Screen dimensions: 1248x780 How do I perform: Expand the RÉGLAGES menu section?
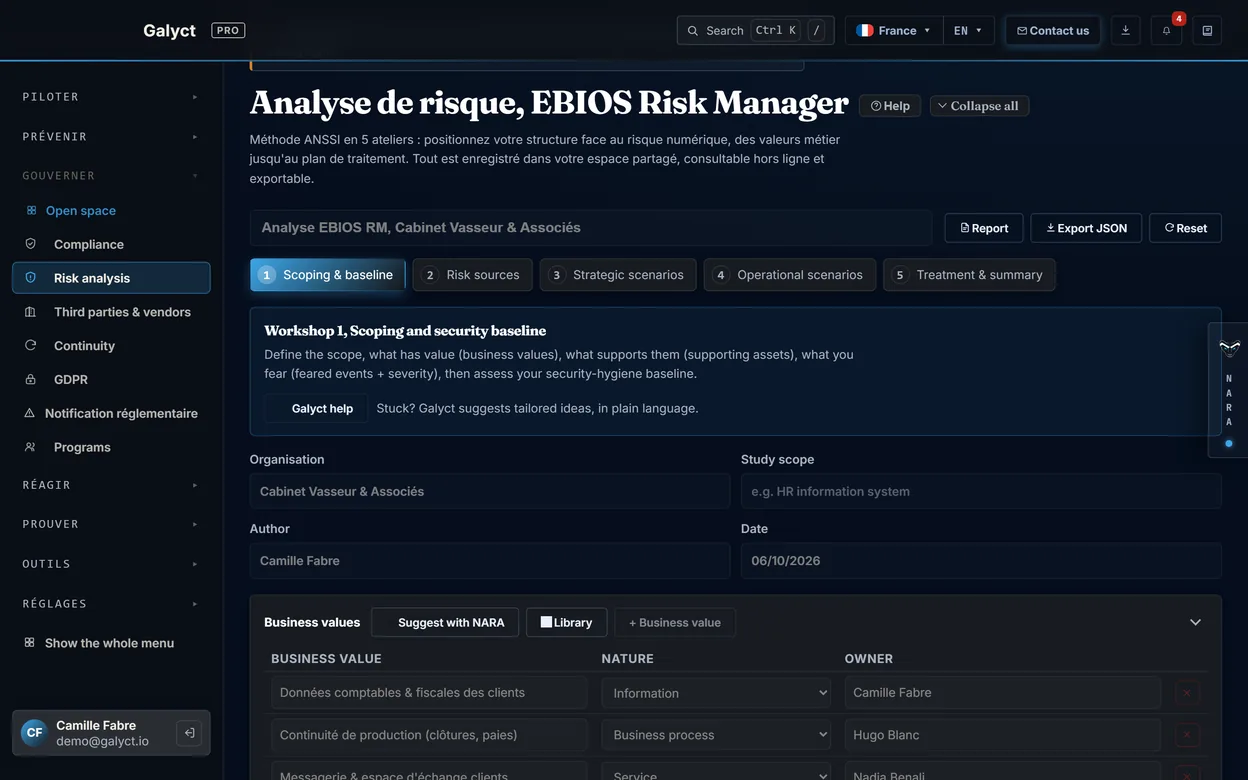point(110,604)
